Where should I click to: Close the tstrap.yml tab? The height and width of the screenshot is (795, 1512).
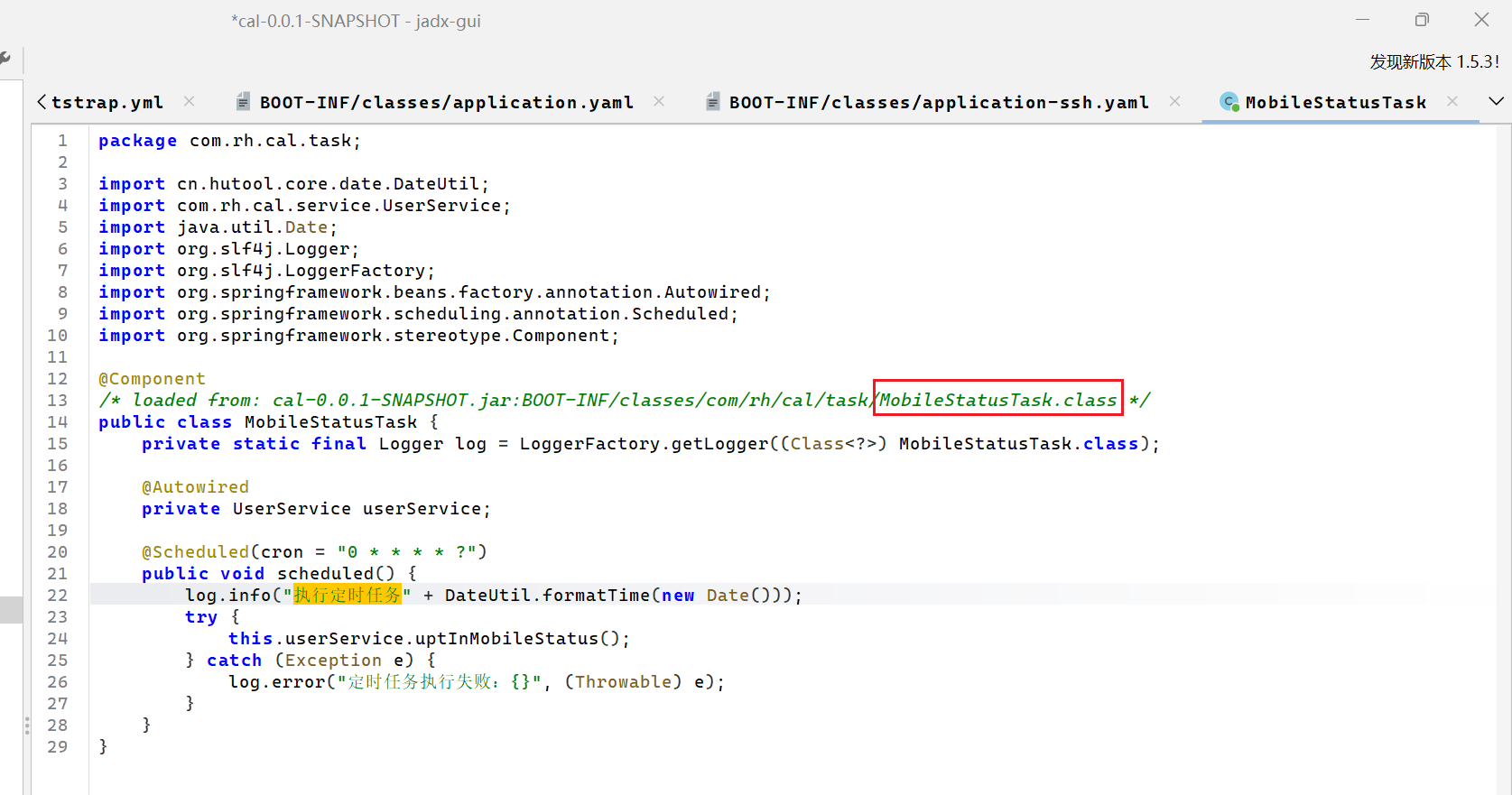(x=189, y=102)
